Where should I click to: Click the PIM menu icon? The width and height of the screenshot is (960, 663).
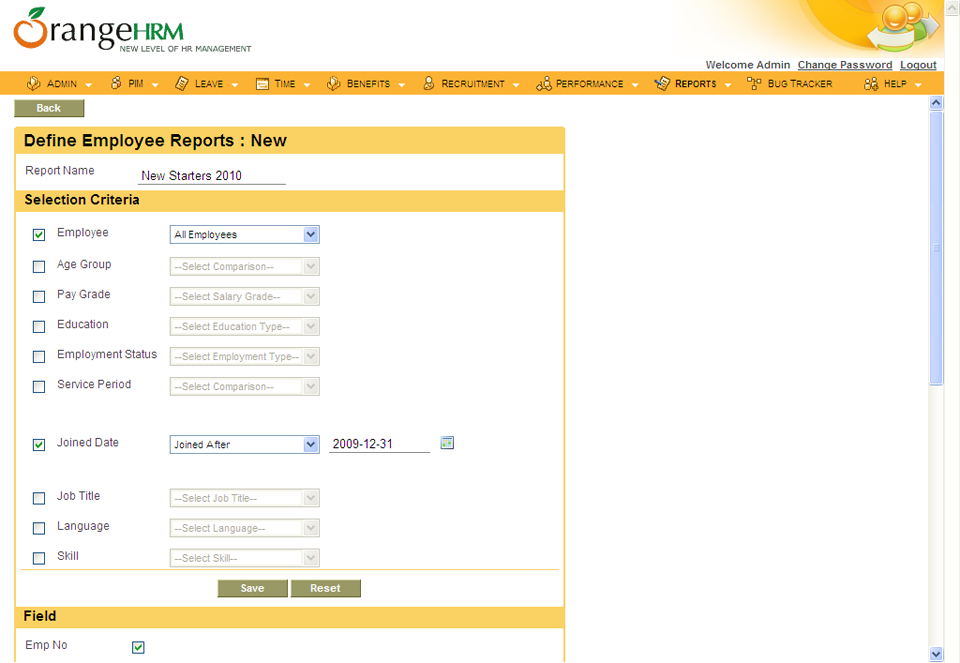coord(116,83)
